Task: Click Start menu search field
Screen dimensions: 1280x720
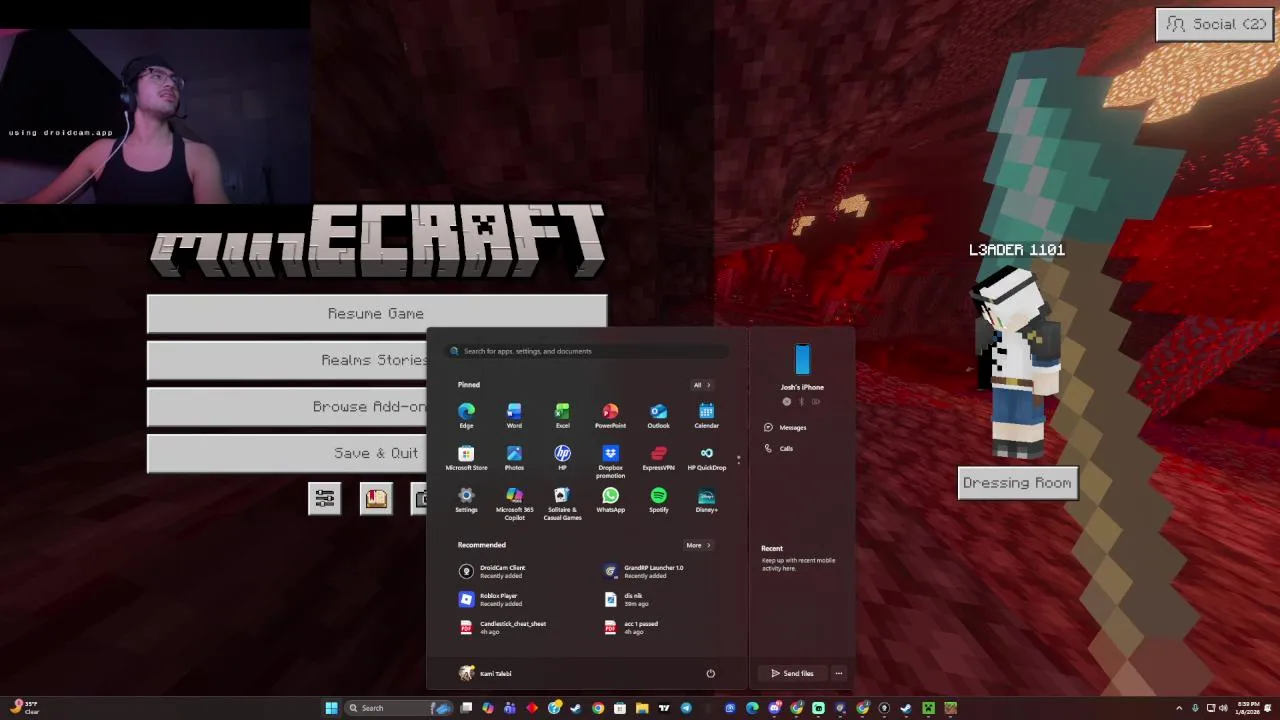Action: pos(588,351)
